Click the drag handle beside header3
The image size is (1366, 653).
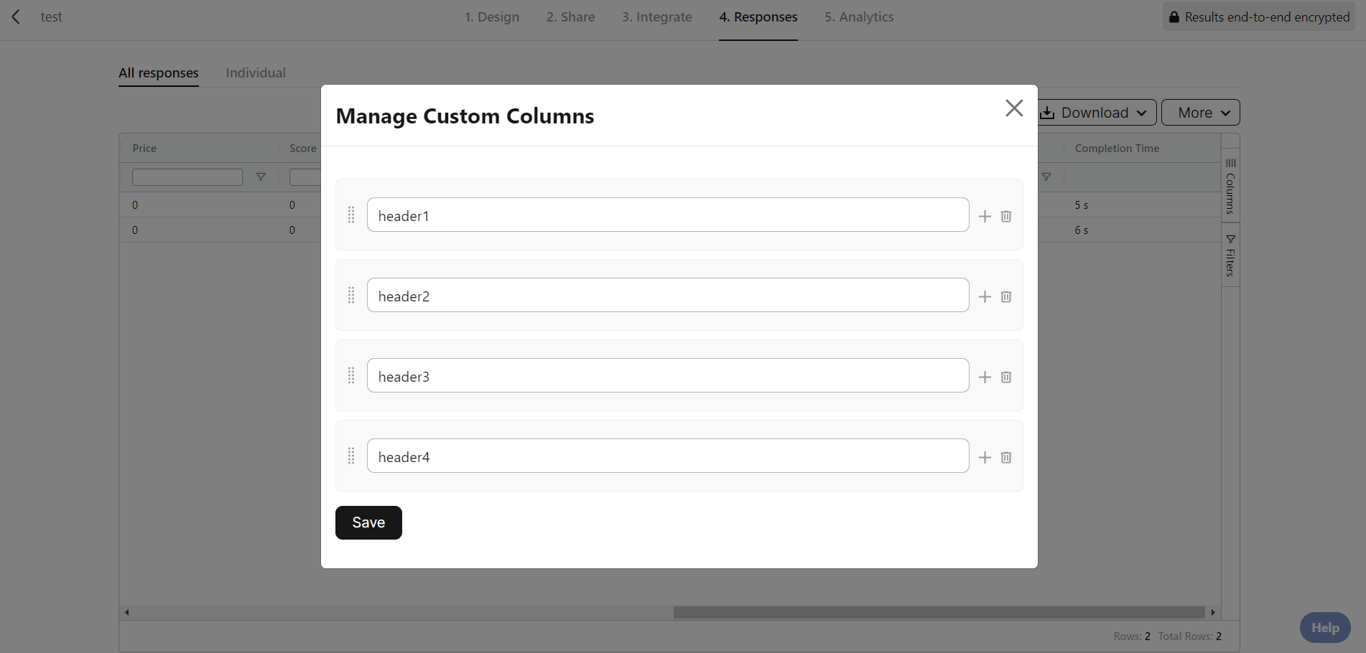point(351,376)
